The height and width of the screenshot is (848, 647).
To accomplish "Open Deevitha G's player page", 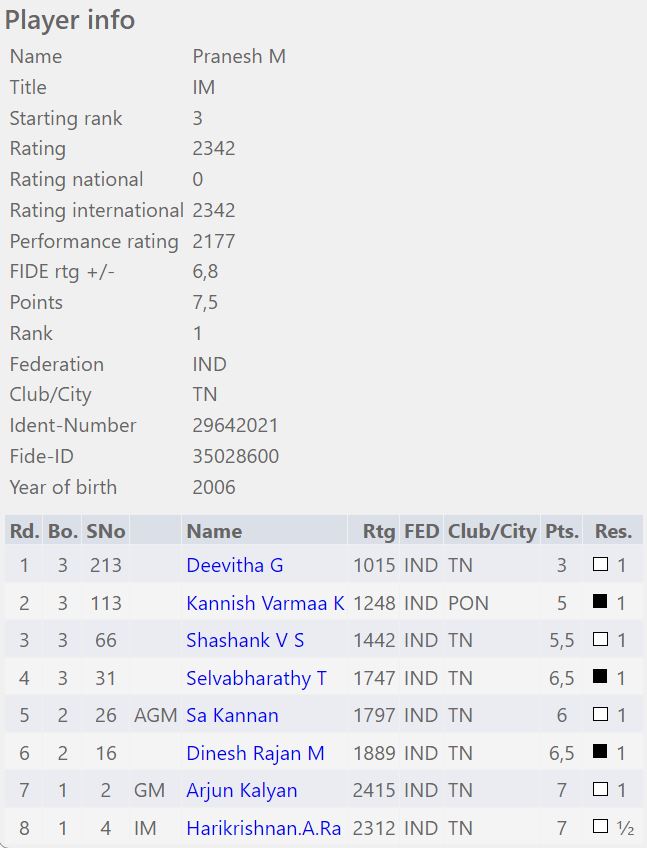I will [235, 565].
